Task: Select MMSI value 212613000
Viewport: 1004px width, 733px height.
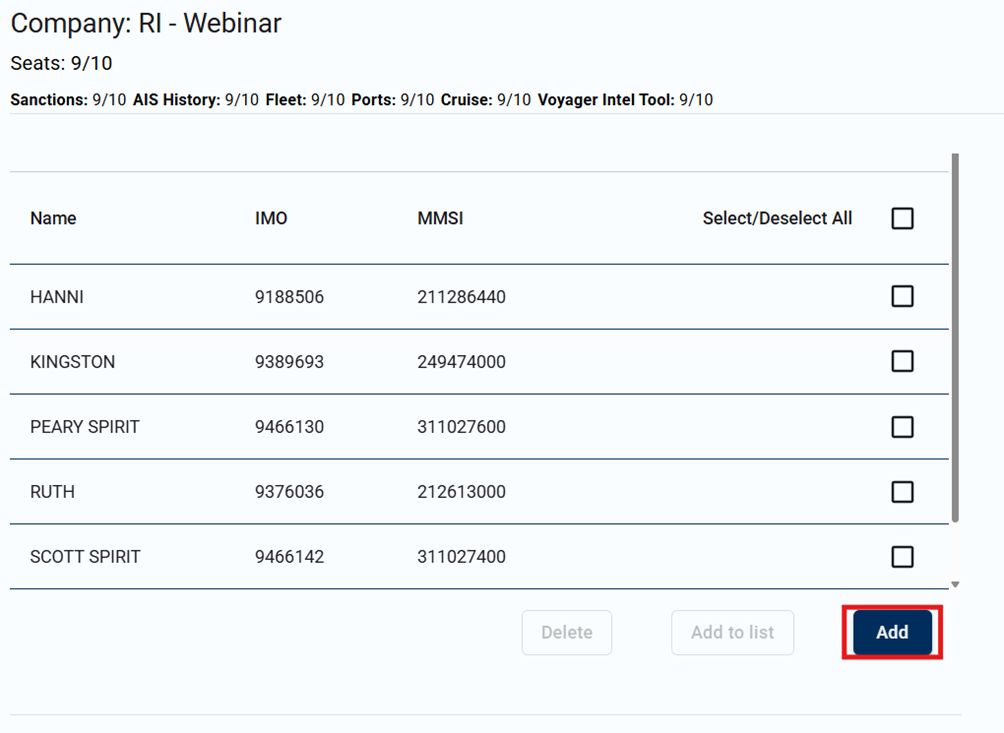Action: pos(461,492)
